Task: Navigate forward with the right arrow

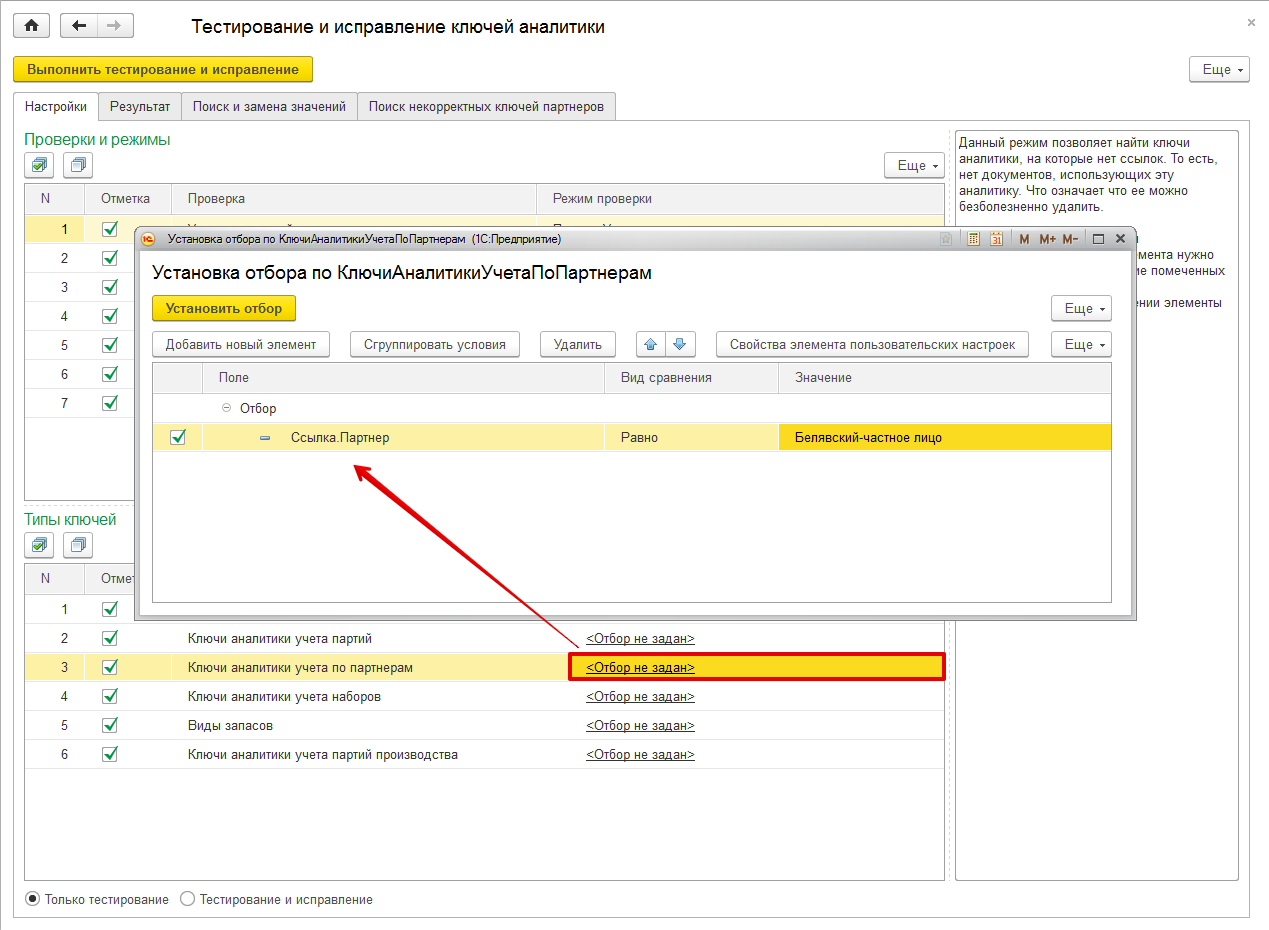Action: coord(115,26)
